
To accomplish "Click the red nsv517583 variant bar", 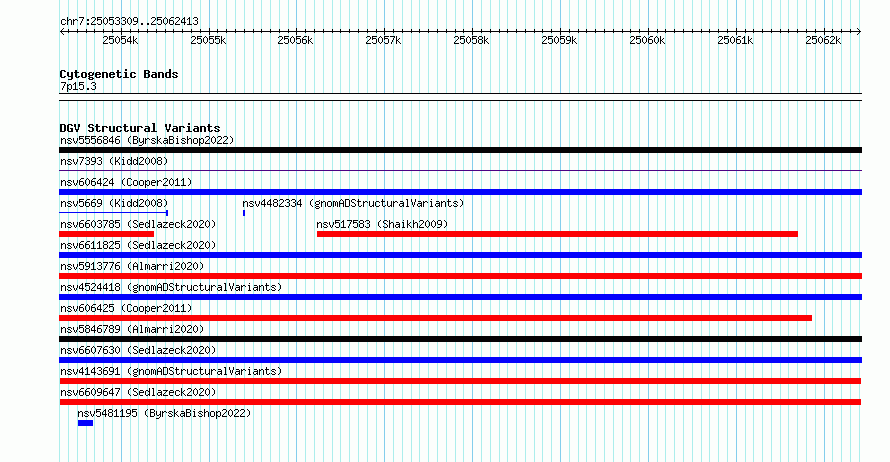I will coord(557,234).
